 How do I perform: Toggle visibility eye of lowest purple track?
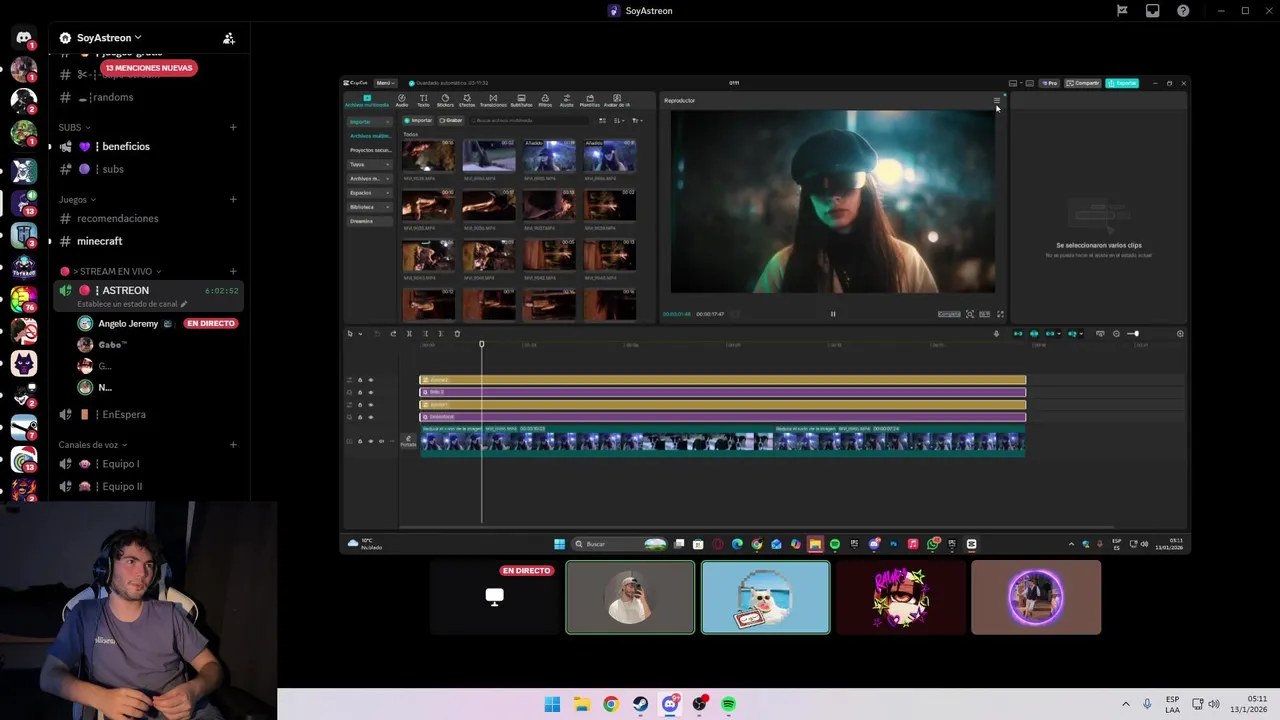(x=371, y=417)
